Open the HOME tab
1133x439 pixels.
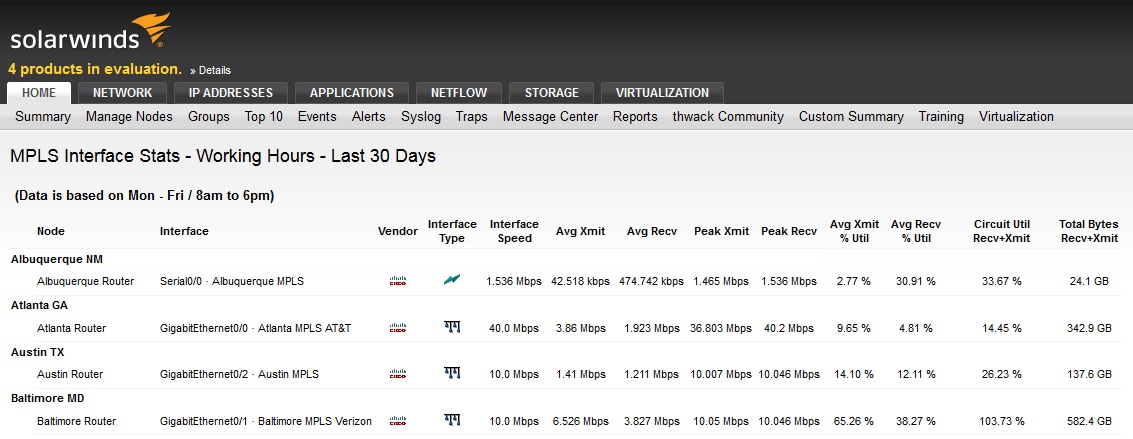coord(39,92)
